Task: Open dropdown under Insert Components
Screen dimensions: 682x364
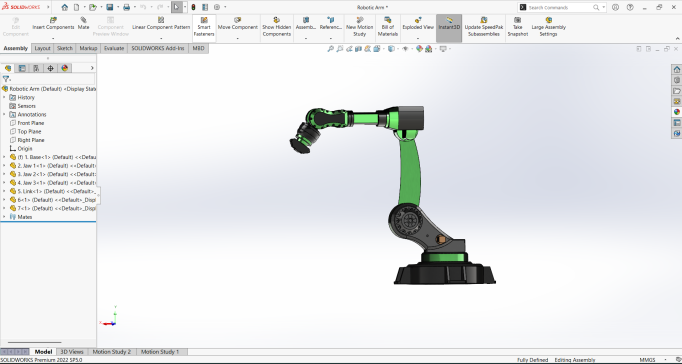Action: 53,38
